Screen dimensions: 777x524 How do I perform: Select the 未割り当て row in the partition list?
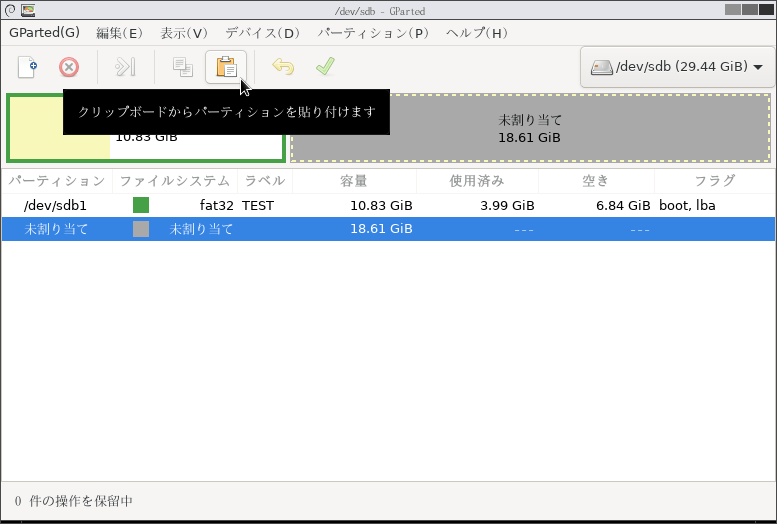point(388,229)
